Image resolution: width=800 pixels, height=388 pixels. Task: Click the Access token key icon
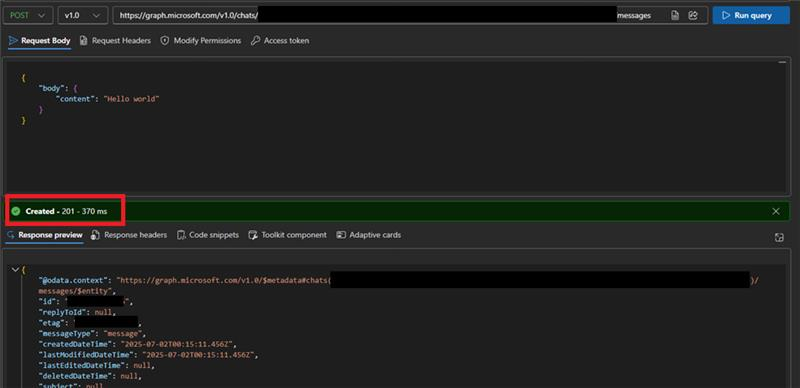[x=256, y=41]
